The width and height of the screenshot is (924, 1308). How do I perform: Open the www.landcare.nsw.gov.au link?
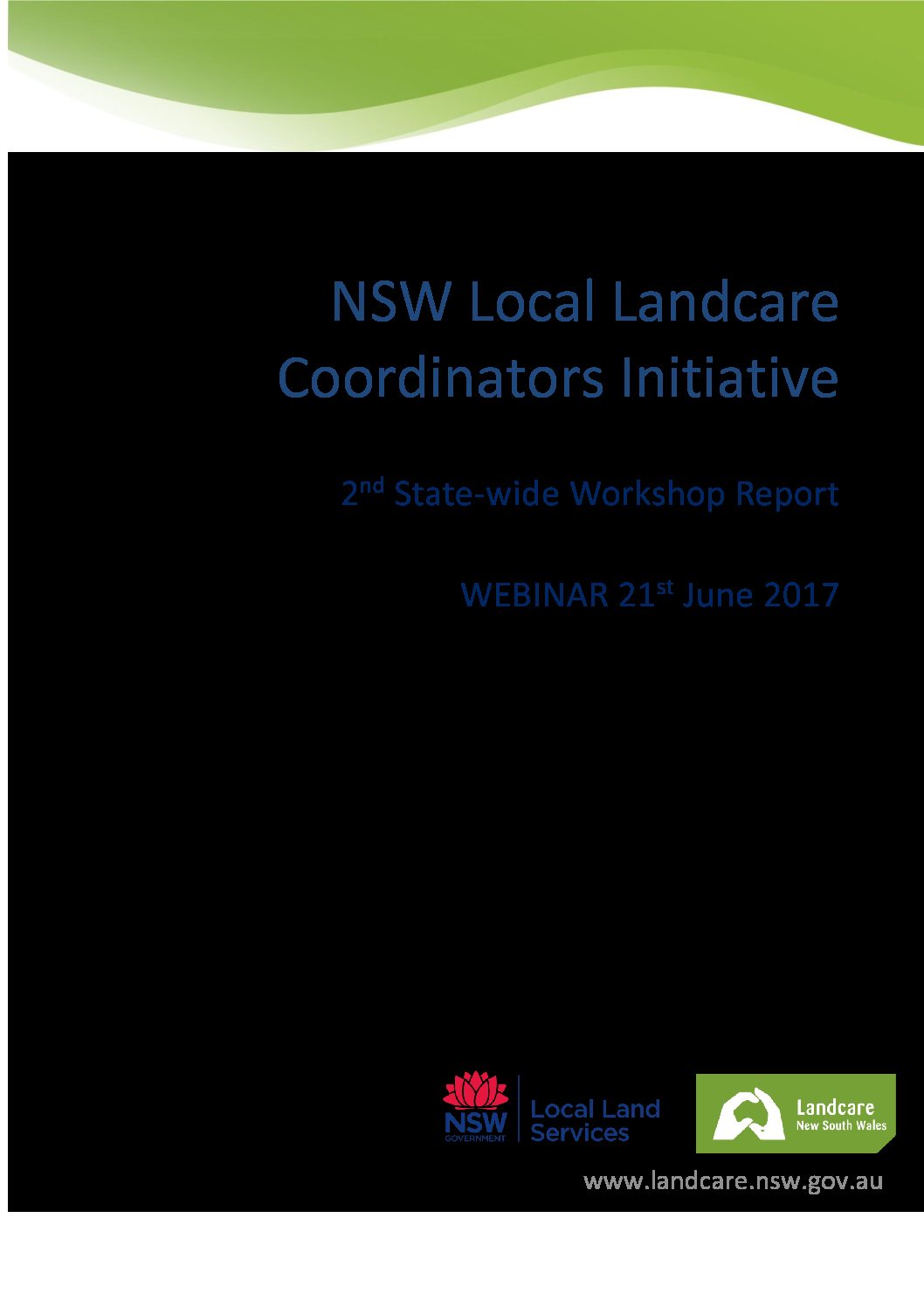pos(733,1181)
